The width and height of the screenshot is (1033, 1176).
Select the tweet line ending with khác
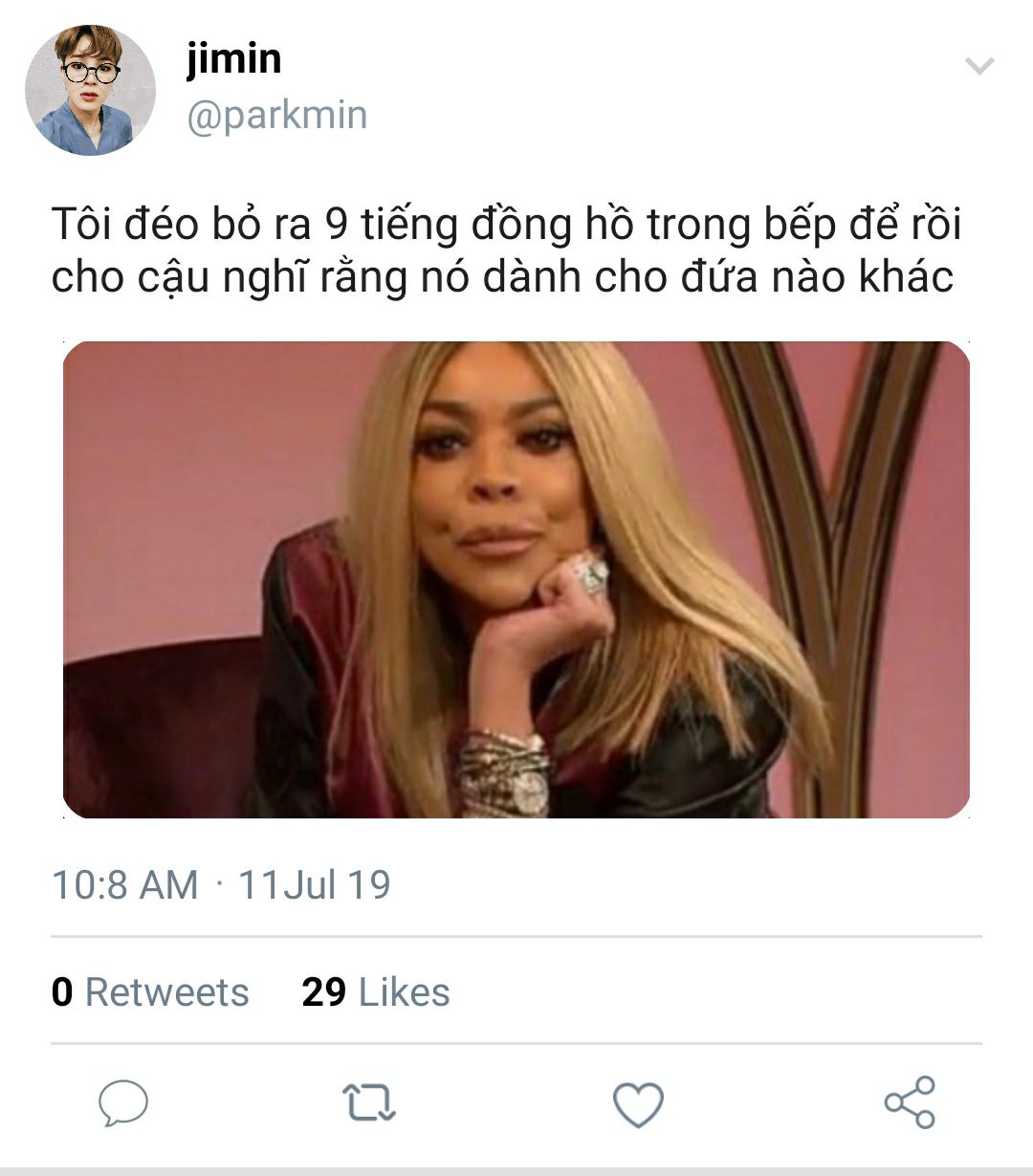pyautogui.click(x=502, y=278)
